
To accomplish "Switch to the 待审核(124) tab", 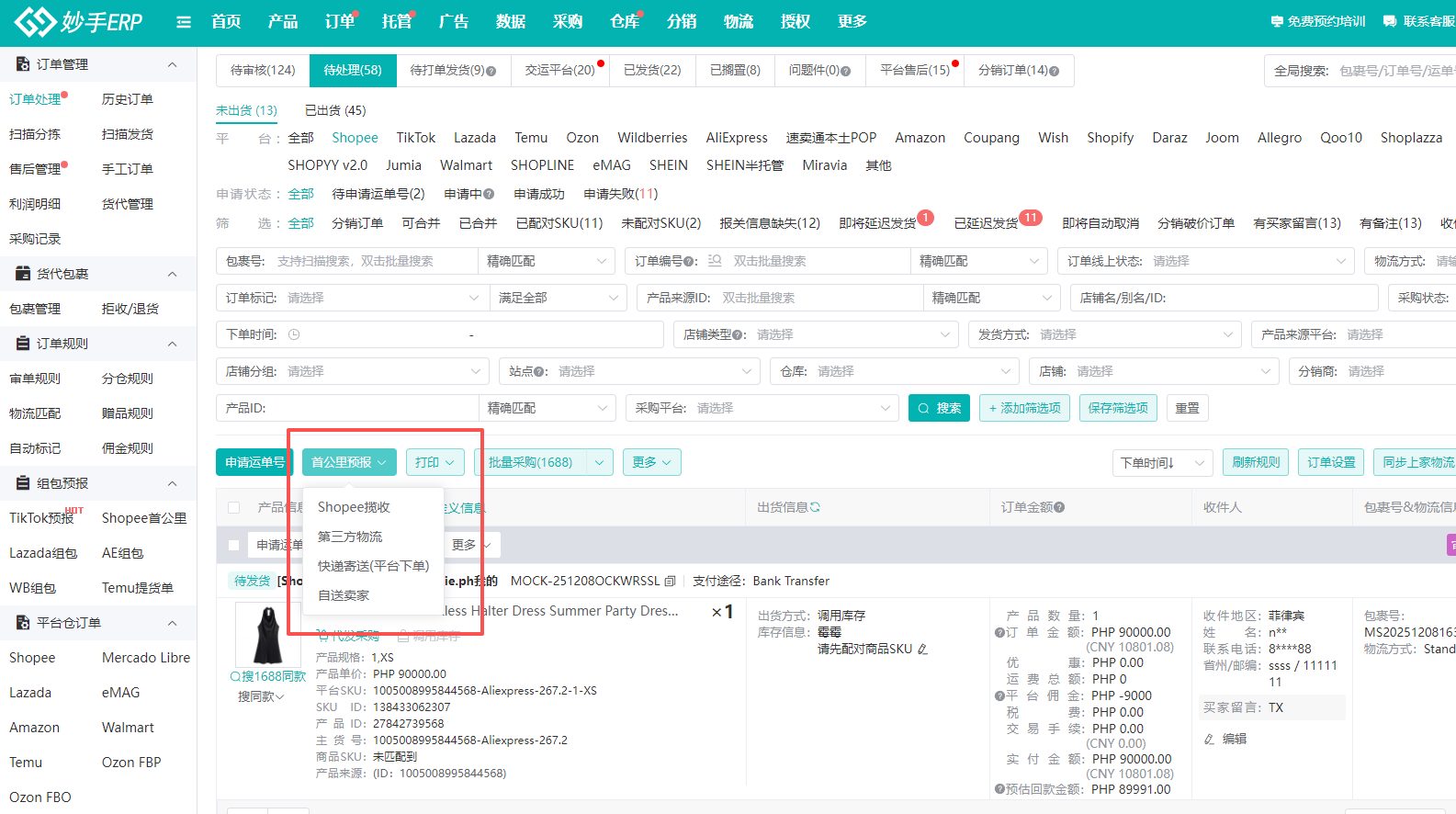I will pyautogui.click(x=263, y=71).
